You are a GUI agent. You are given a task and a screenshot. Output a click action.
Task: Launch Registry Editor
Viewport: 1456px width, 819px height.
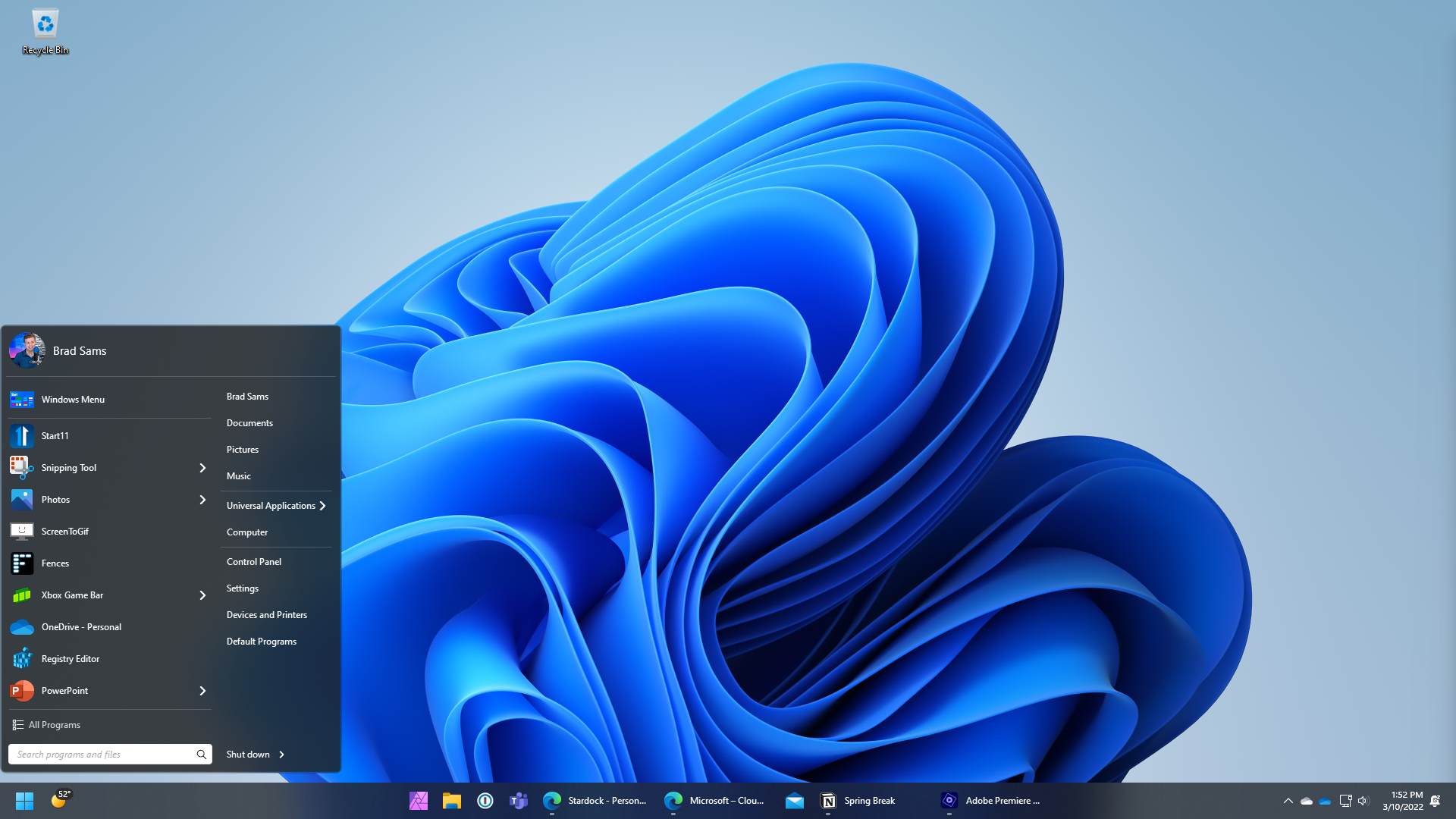(71, 658)
